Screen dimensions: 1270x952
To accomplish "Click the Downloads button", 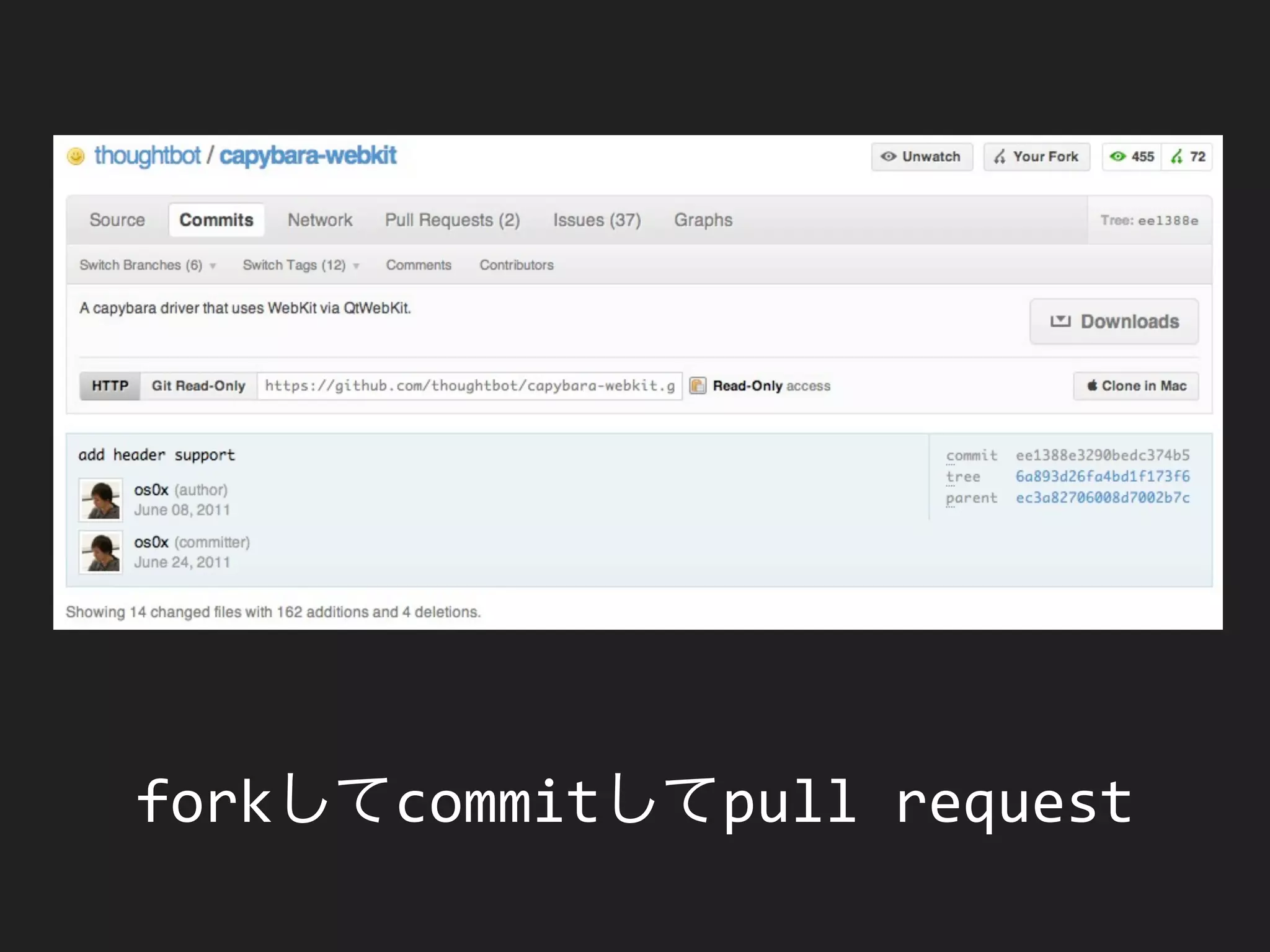I will pos(1114,321).
